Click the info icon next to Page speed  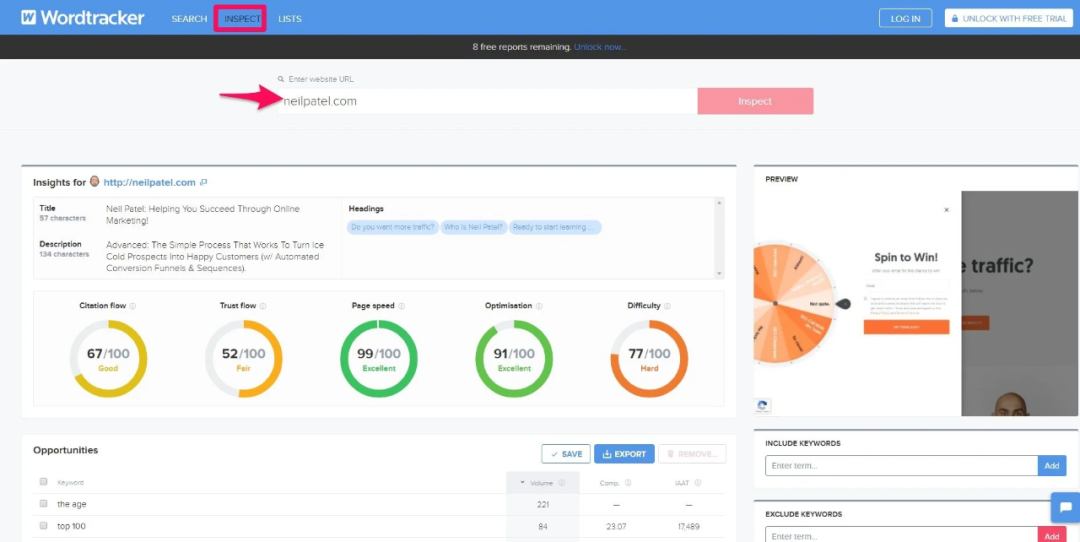[401, 306]
